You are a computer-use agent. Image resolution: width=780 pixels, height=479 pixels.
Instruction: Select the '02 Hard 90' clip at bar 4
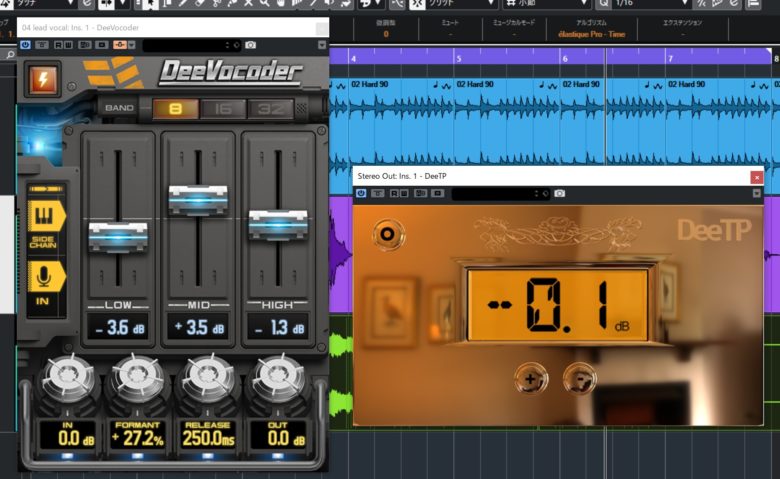[x=401, y=122]
